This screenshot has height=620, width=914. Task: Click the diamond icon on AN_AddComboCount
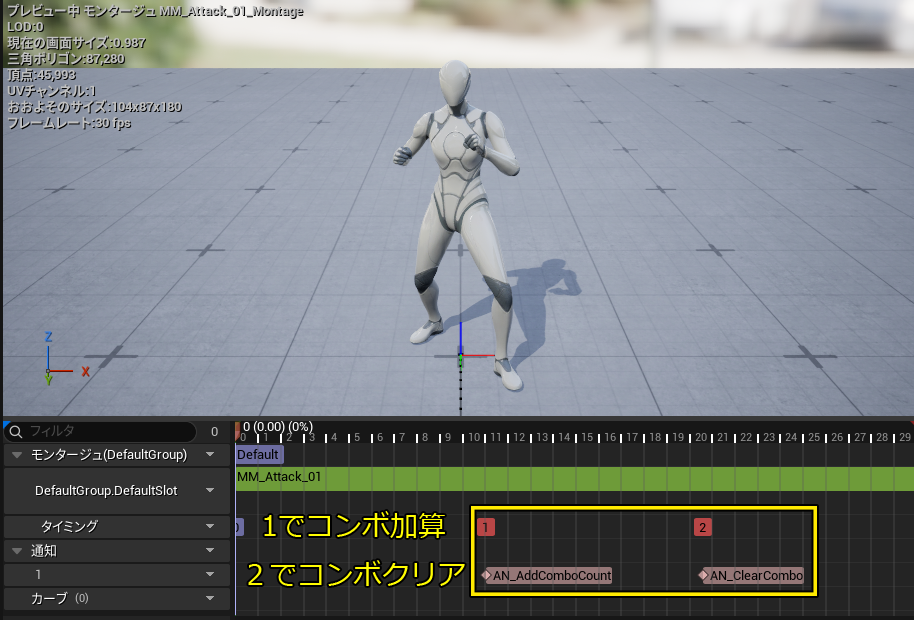point(486,576)
